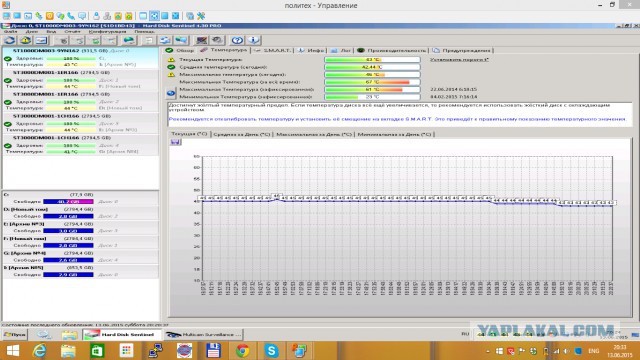Click the first monitor icon in remote toolbar

7,16
